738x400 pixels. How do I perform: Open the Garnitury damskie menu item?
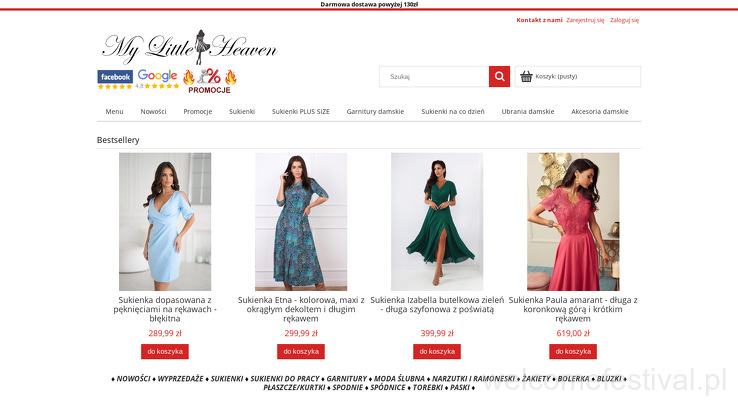(x=375, y=112)
